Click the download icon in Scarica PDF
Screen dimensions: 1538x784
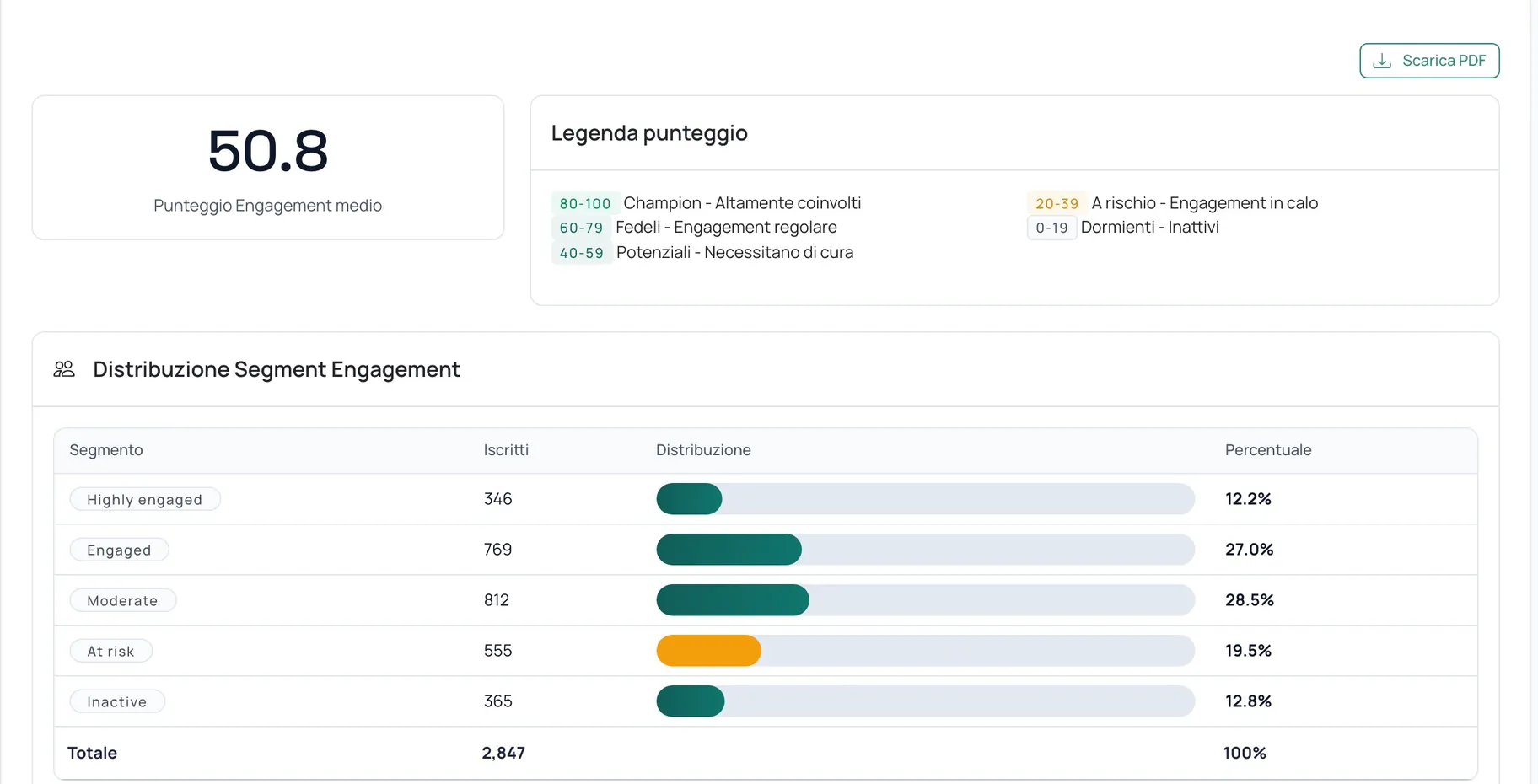click(1382, 61)
